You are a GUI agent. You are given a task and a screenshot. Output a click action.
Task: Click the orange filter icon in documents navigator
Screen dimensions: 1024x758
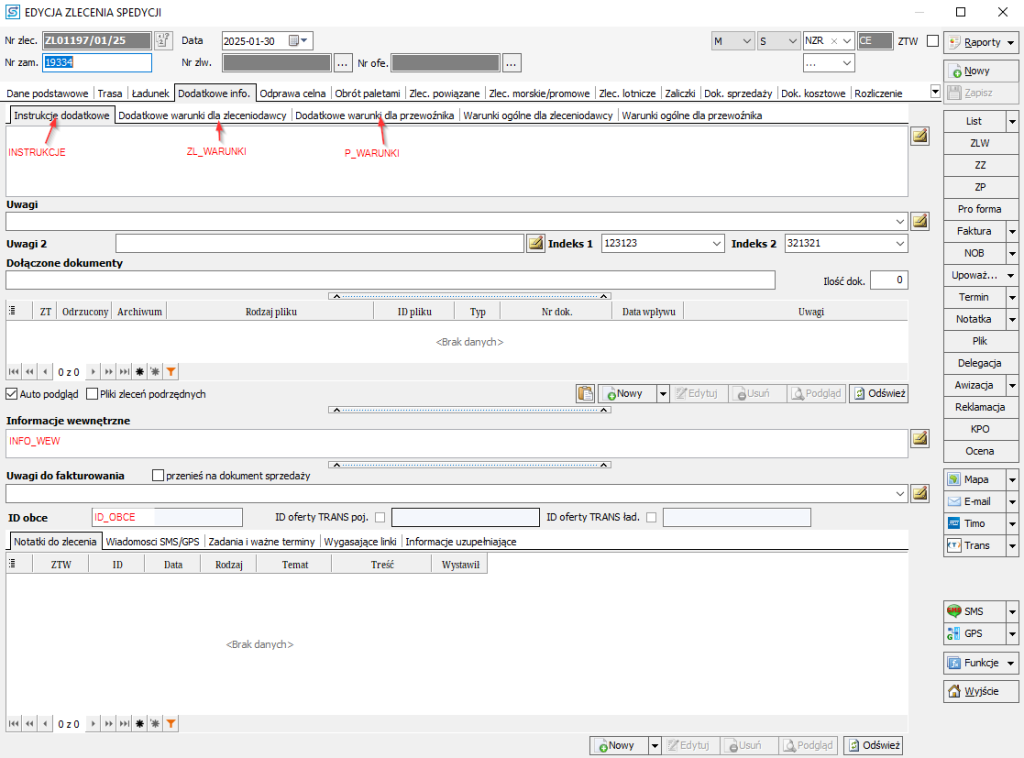(171, 372)
